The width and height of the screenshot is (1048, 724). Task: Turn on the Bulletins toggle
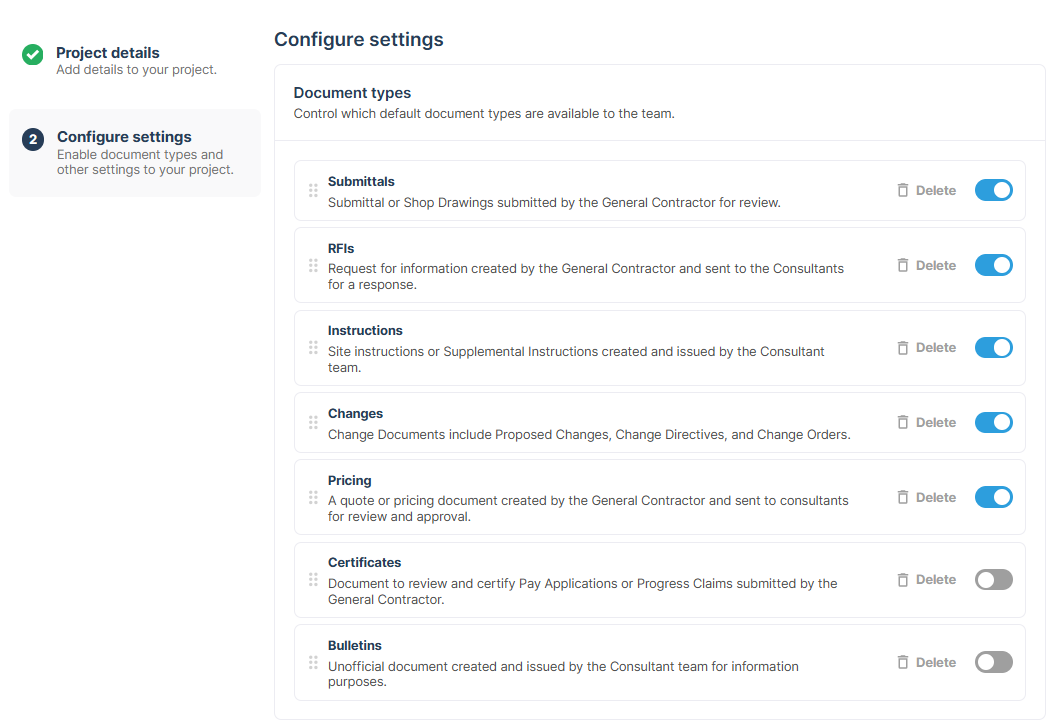(993, 662)
